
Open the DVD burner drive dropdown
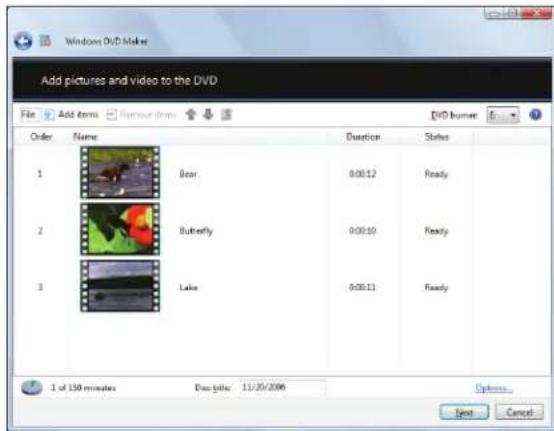click(503, 115)
